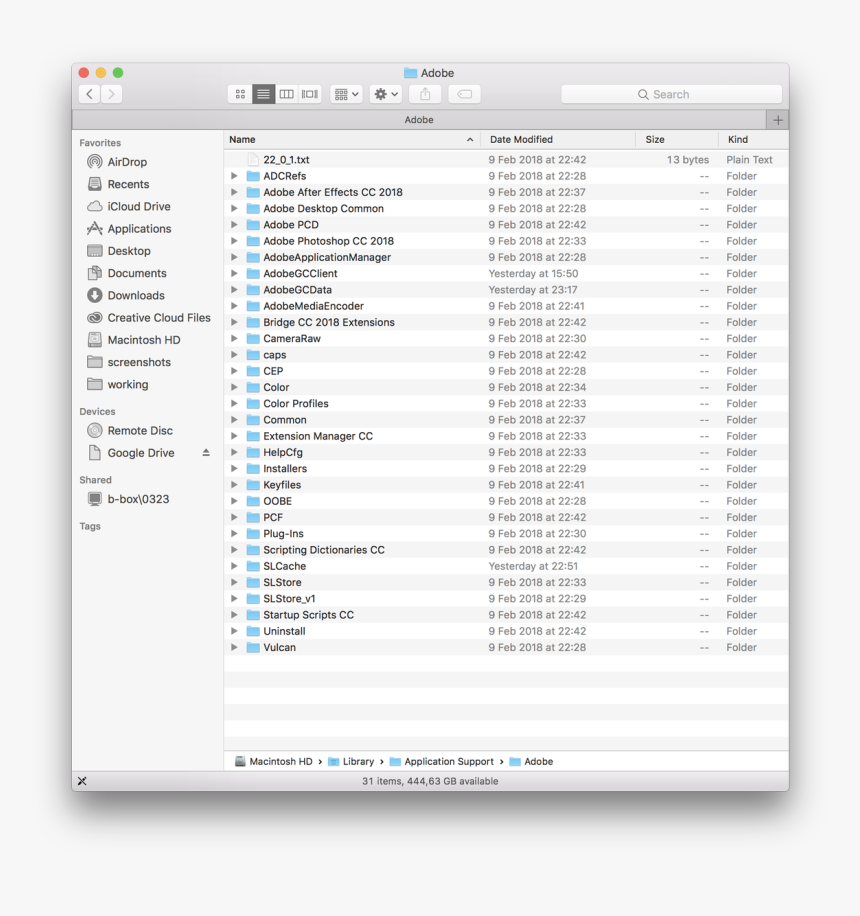Viewport: 860px width, 916px height.
Task: Go forward with the forward arrow
Action: pos(111,94)
